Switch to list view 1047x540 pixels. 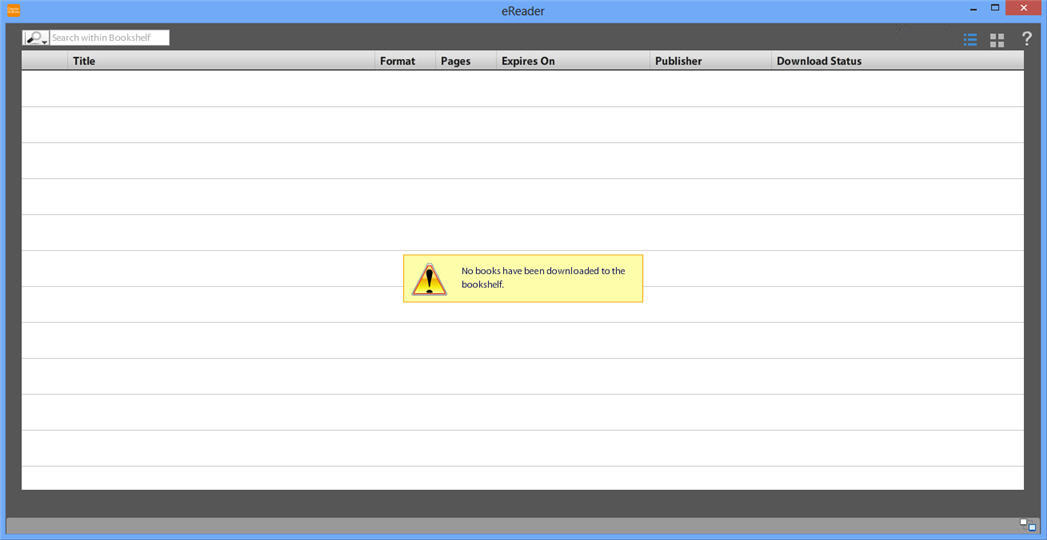pyautogui.click(x=970, y=40)
